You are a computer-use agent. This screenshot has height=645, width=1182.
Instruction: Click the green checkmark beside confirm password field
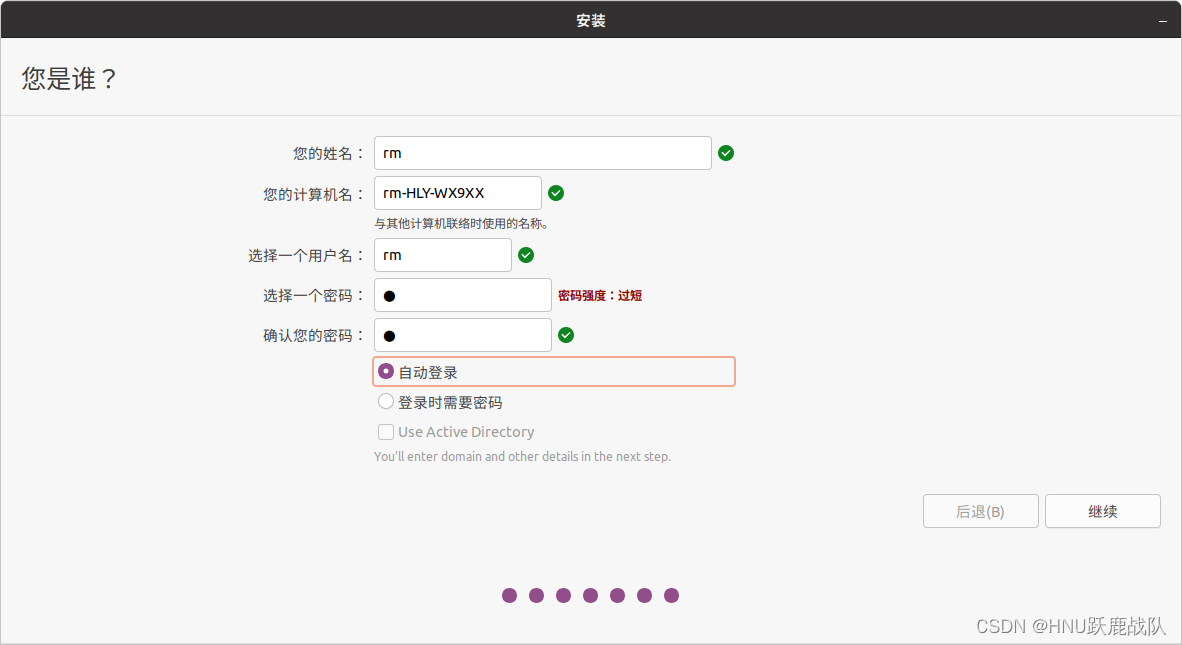coord(566,335)
